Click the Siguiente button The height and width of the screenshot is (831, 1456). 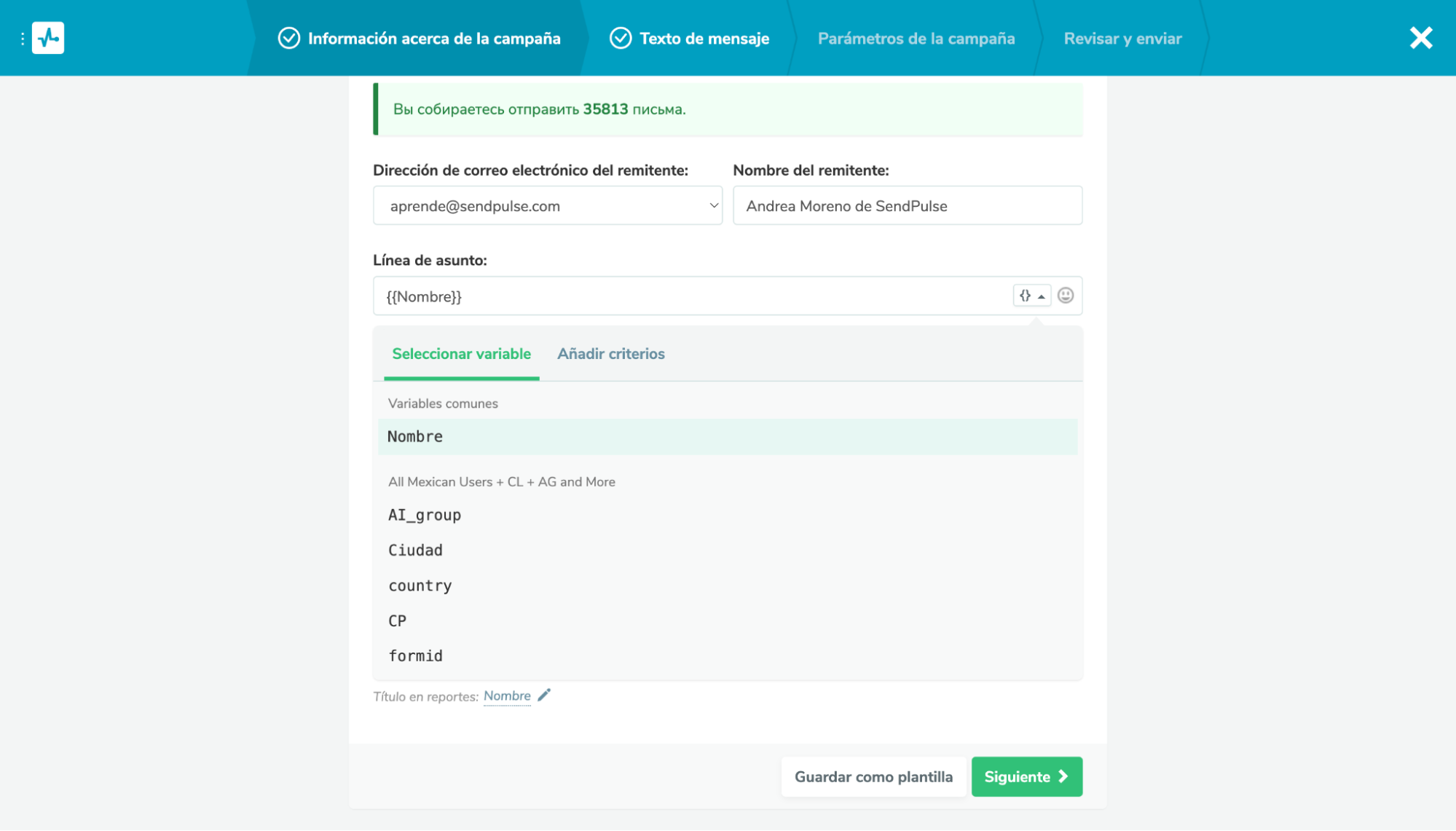(1026, 777)
